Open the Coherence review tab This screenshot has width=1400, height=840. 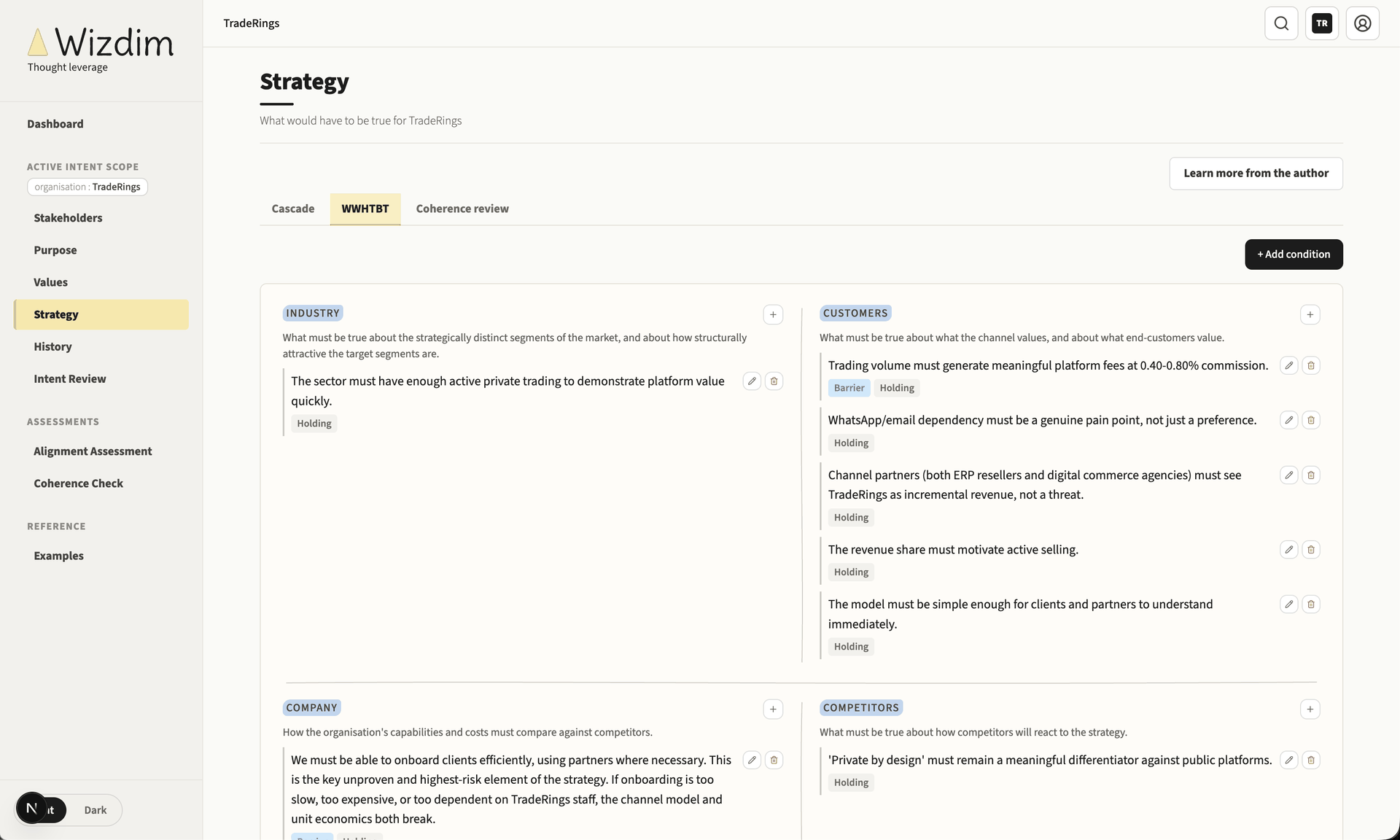point(462,209)
